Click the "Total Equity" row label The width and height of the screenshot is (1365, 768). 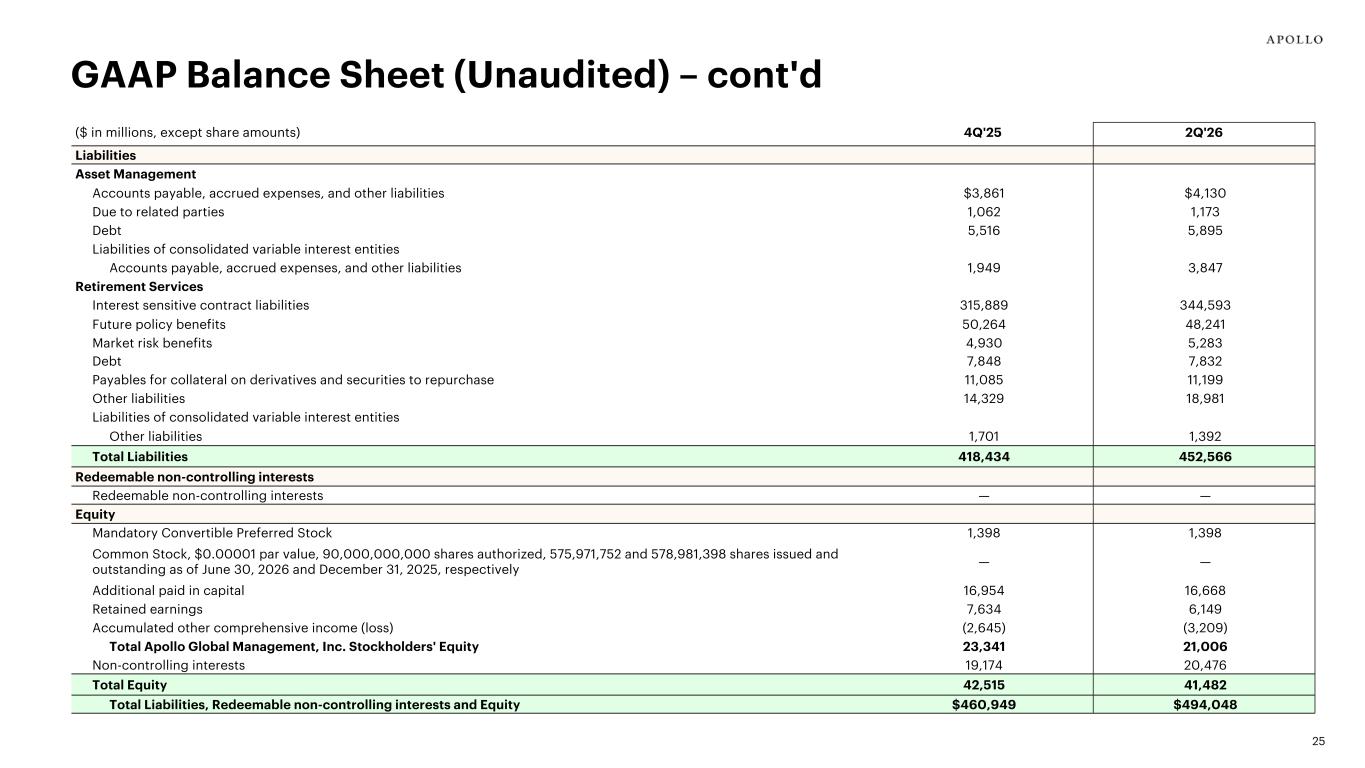tap(129, 685)
